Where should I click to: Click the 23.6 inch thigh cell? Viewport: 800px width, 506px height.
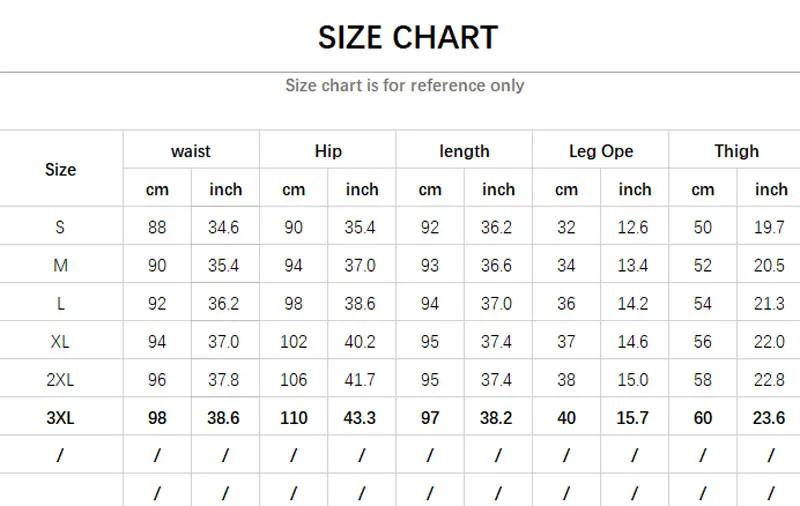(x=768, y=417)
